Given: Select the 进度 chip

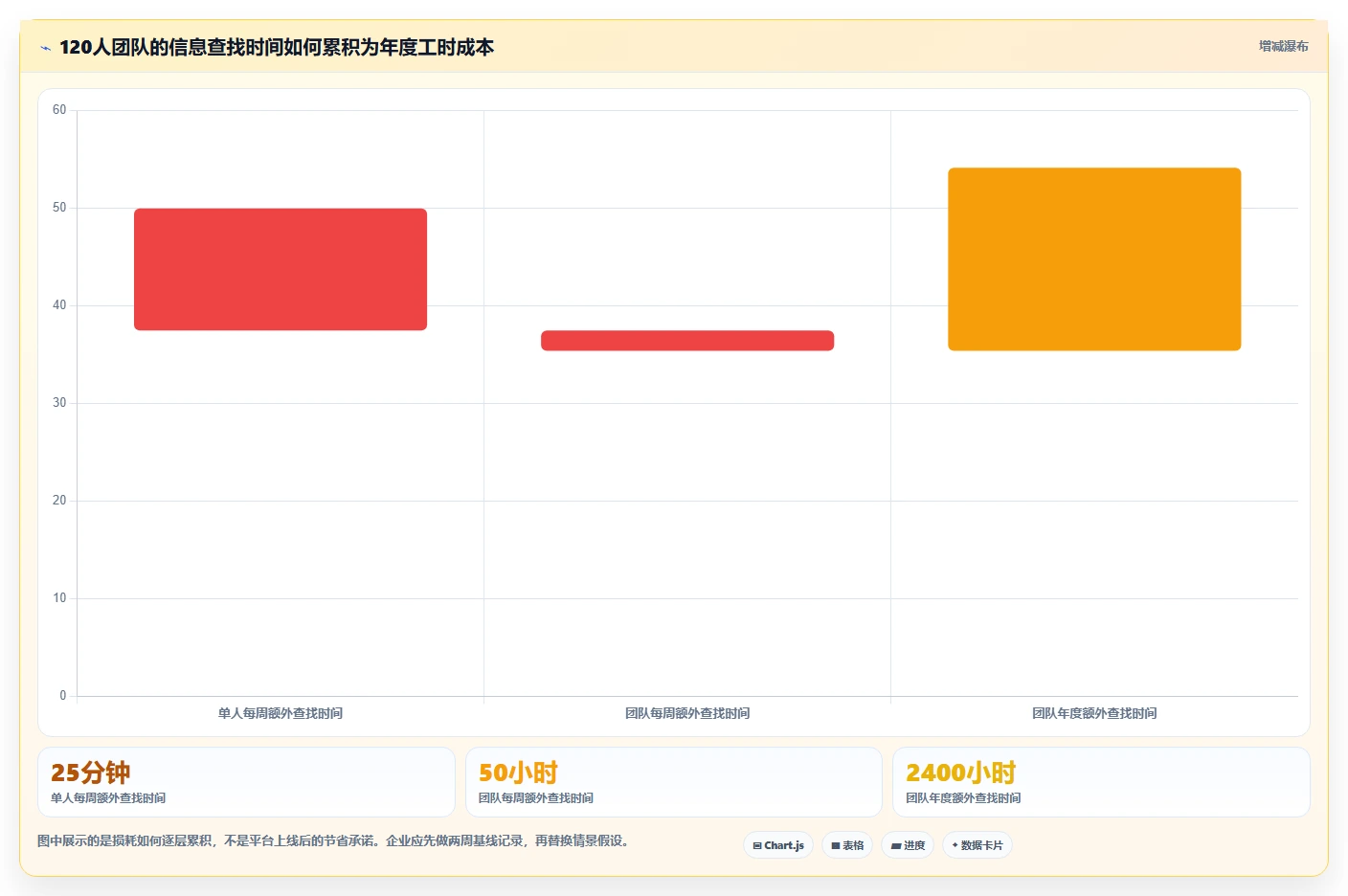Looking at the screenshot, I should point(908,845).
